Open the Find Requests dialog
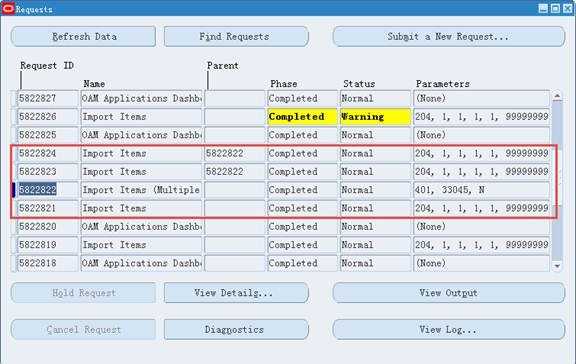 (236, 36)
